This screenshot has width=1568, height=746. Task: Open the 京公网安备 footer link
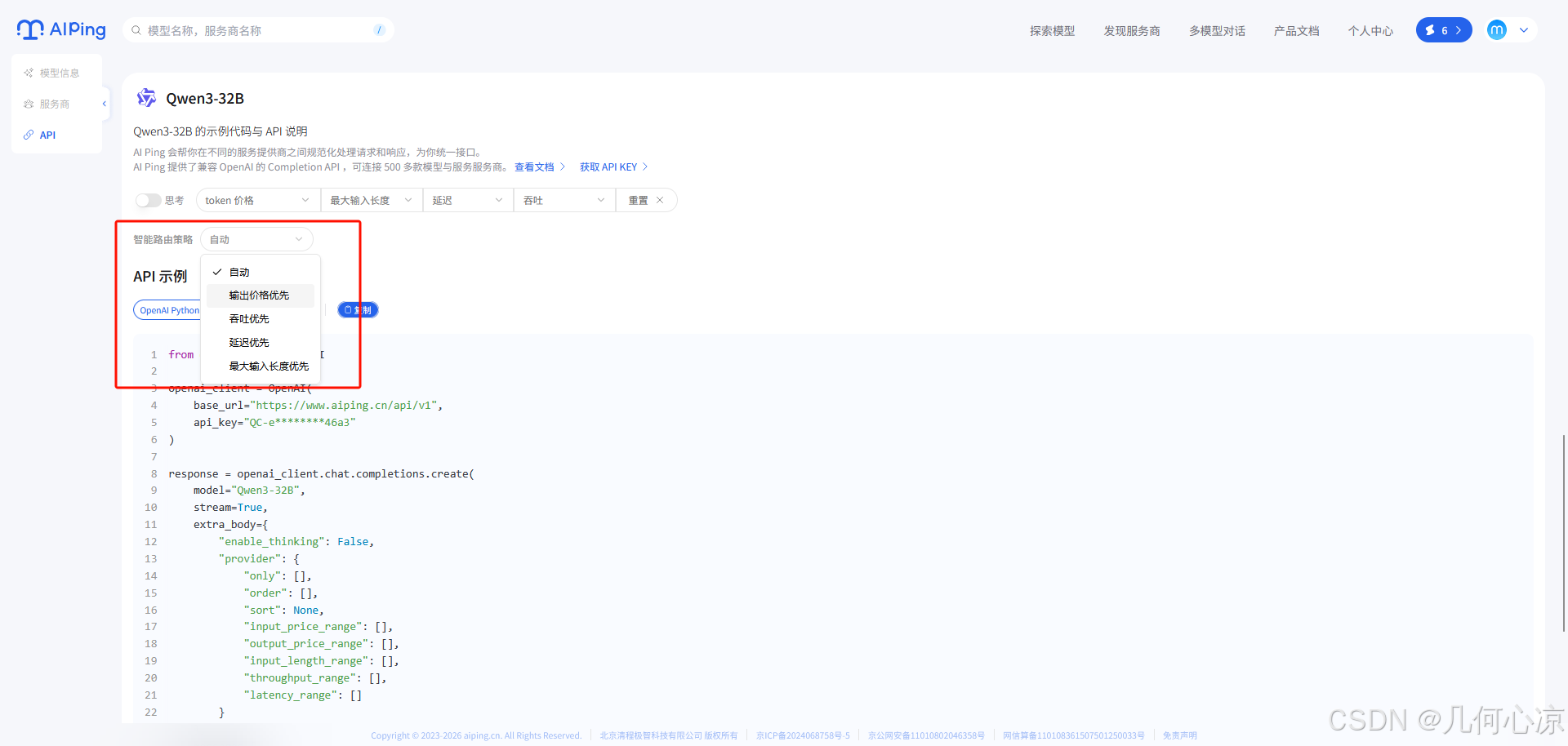(926, 735)
